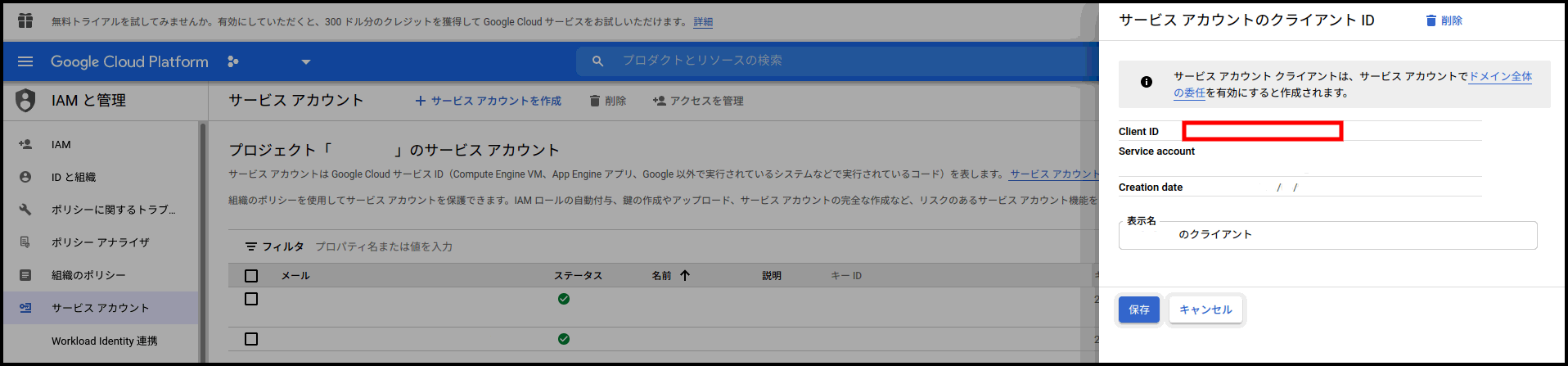The image size is (1568, 366).
Task: Sort by 説明 column header
Action: coord(772,276)
